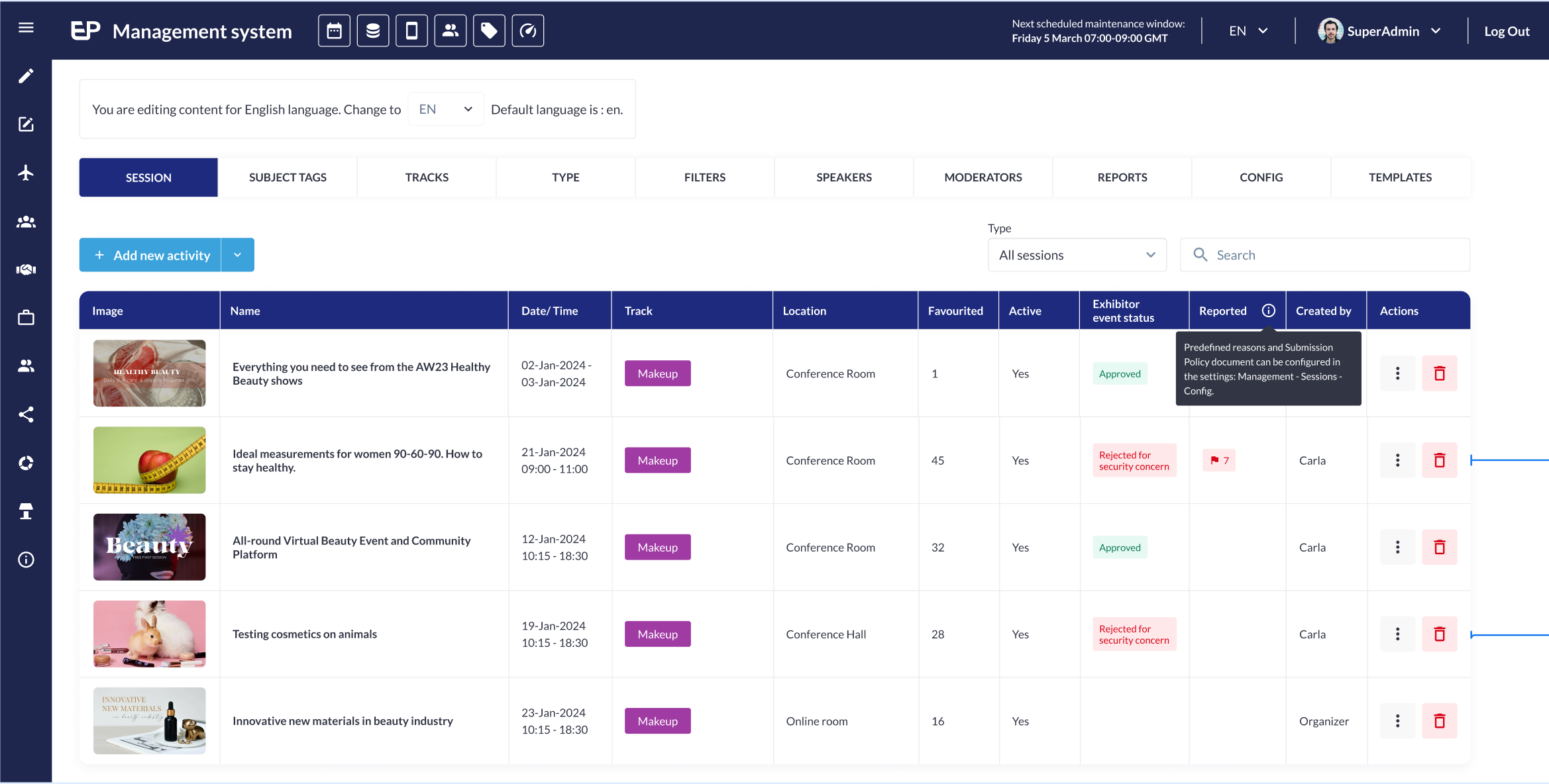Open the All sessions type dropdown
This screenshot has width=1549, height=784.
[x=1077, y=255]
